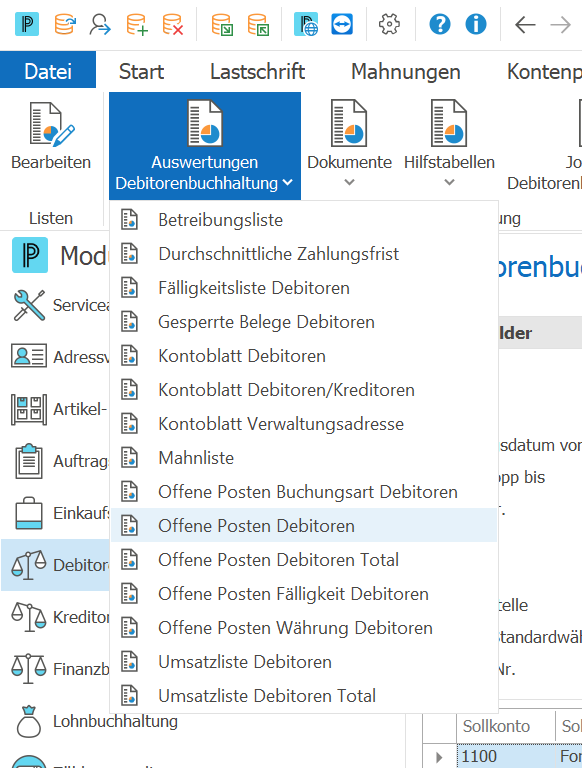This screenshot has height=768, width=582.
Task: Open Kontoblatt Debitoren/Kreditoren report
Action: point(304,390)
